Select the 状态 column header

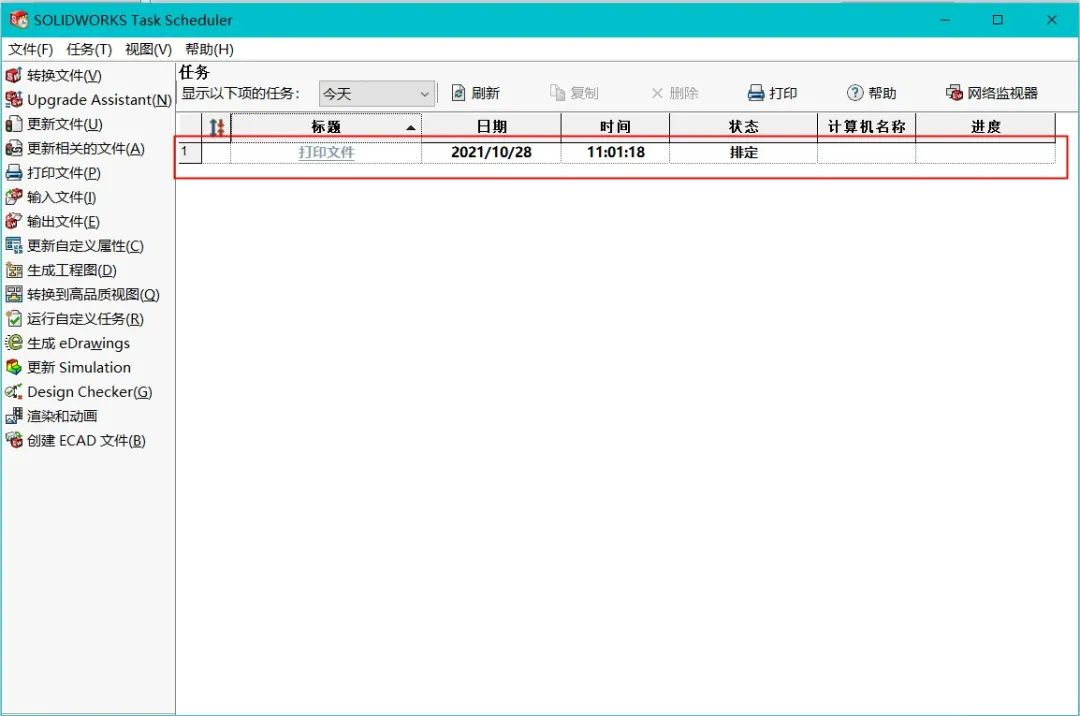click(x=743, y=127)
